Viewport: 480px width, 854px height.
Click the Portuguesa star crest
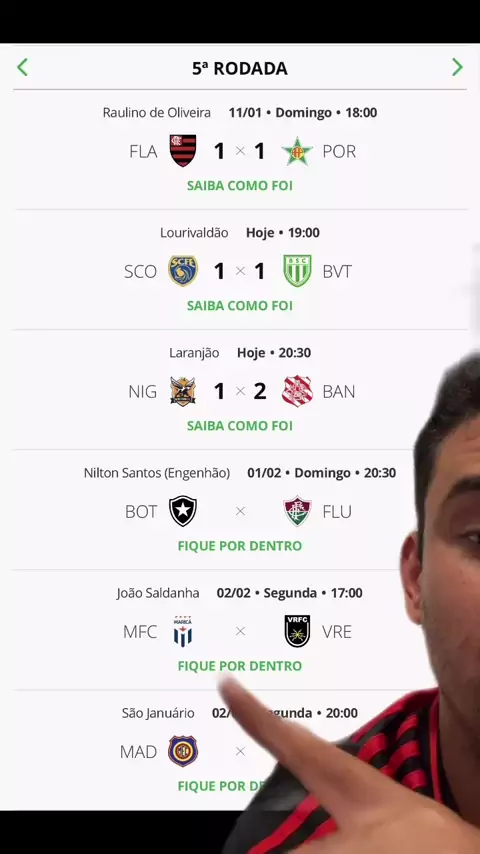click(x=297, y=151)
